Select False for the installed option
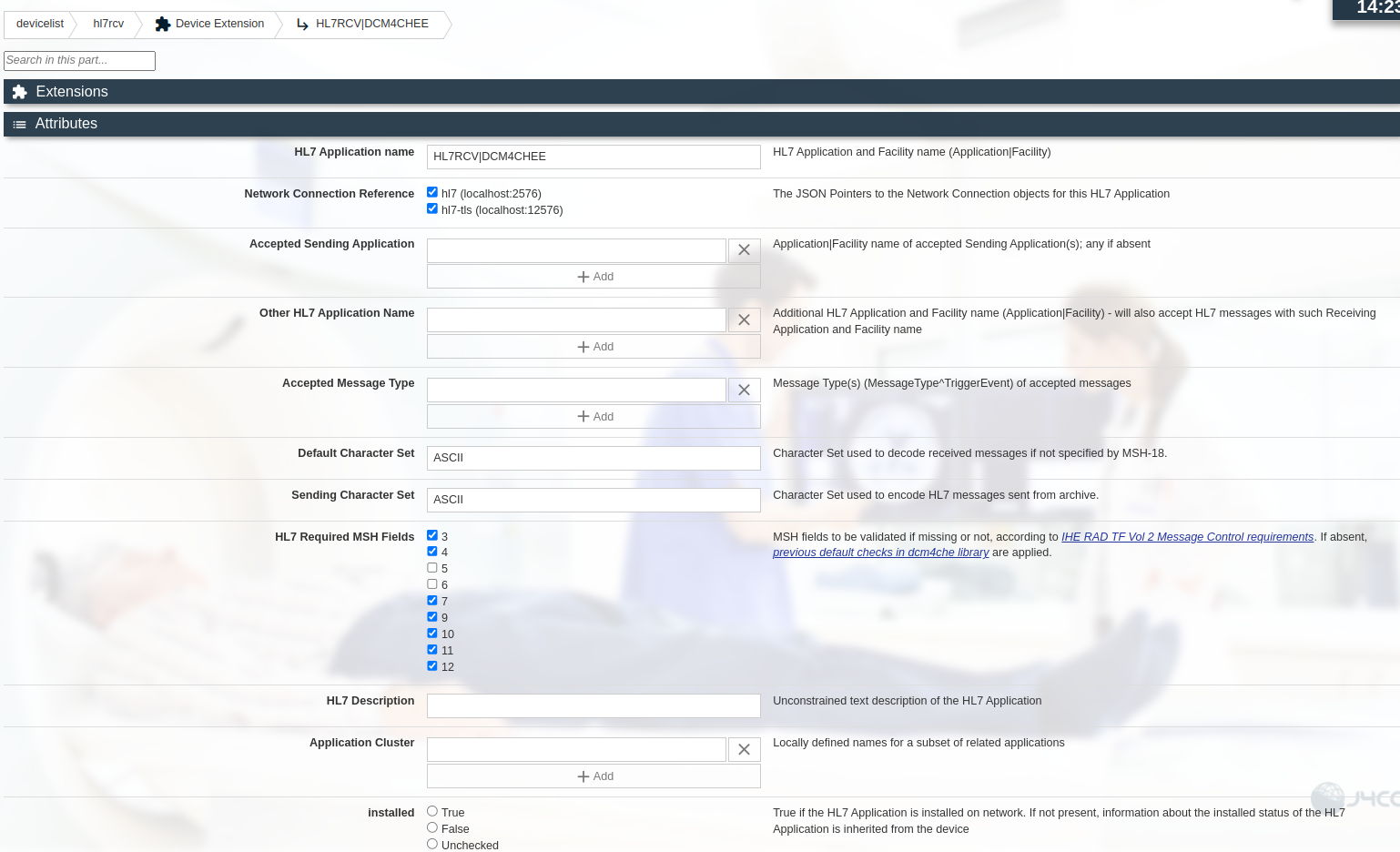The height and width of the screenshot is (852, 1400). tap(432, 827)
